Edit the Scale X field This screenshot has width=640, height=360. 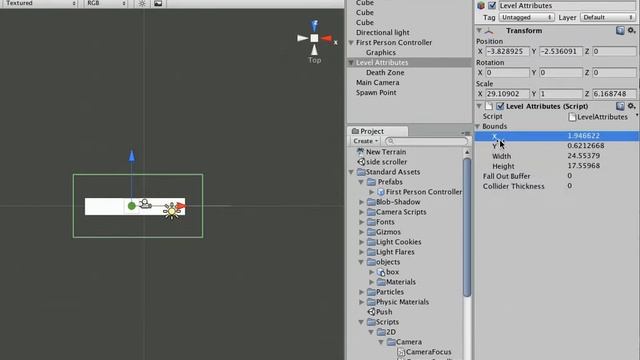507,94
